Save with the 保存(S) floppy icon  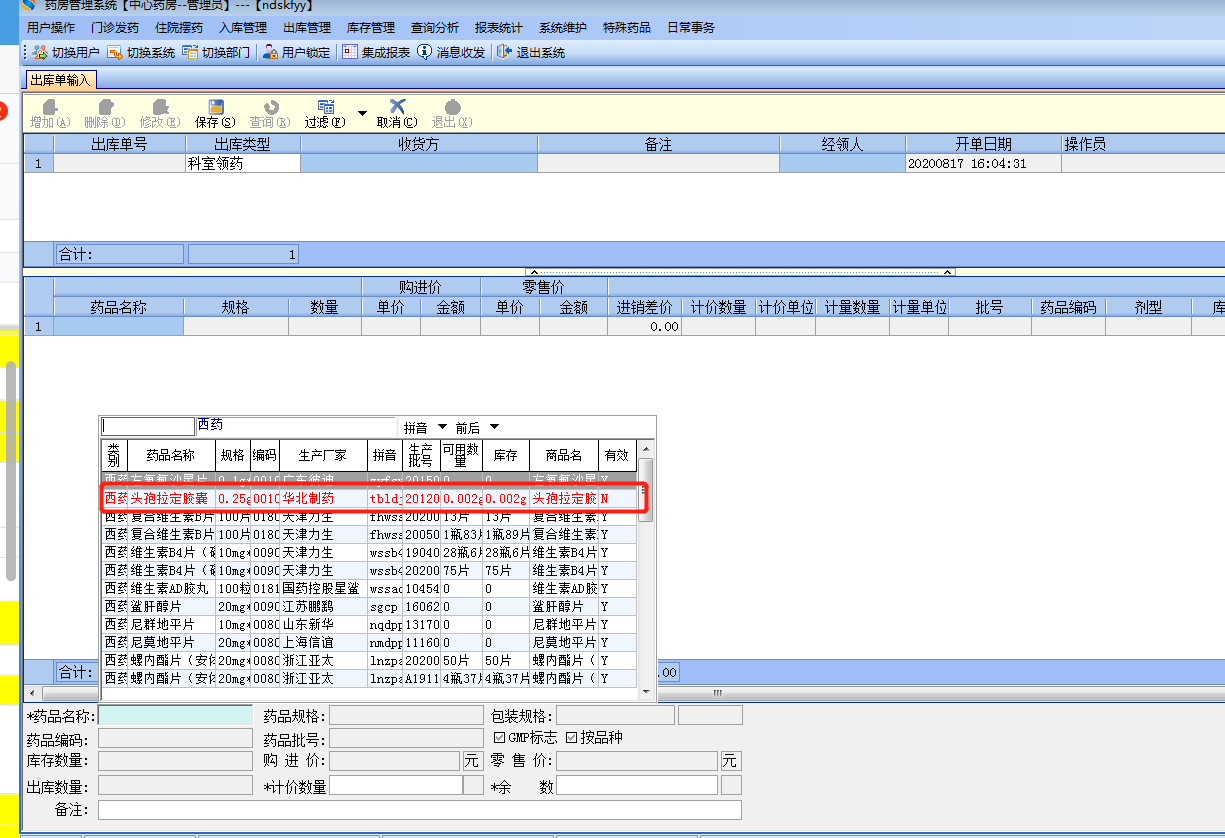pyautogui.click(x=215, y=107)
